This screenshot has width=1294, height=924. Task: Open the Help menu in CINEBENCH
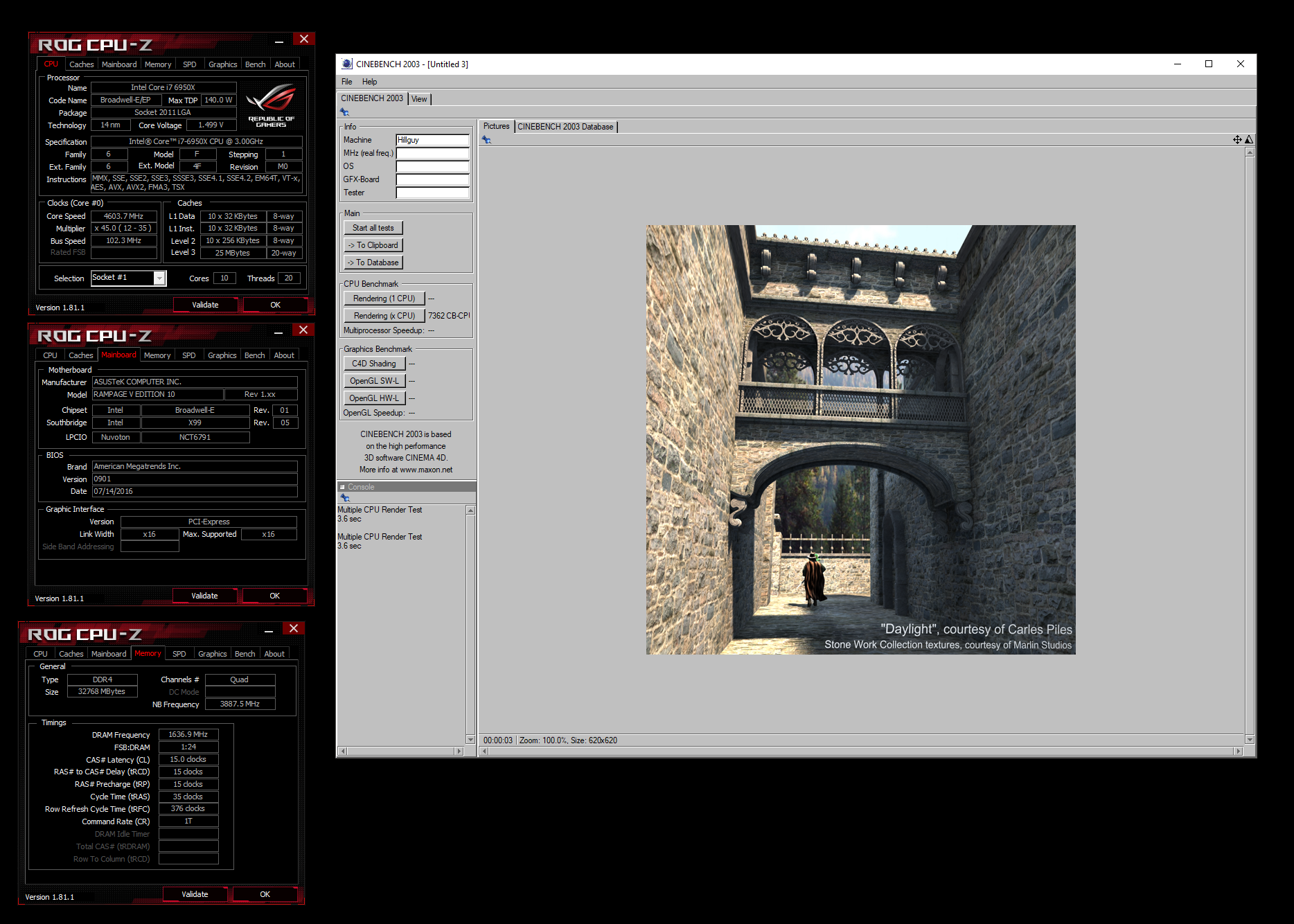pos(369,82)
